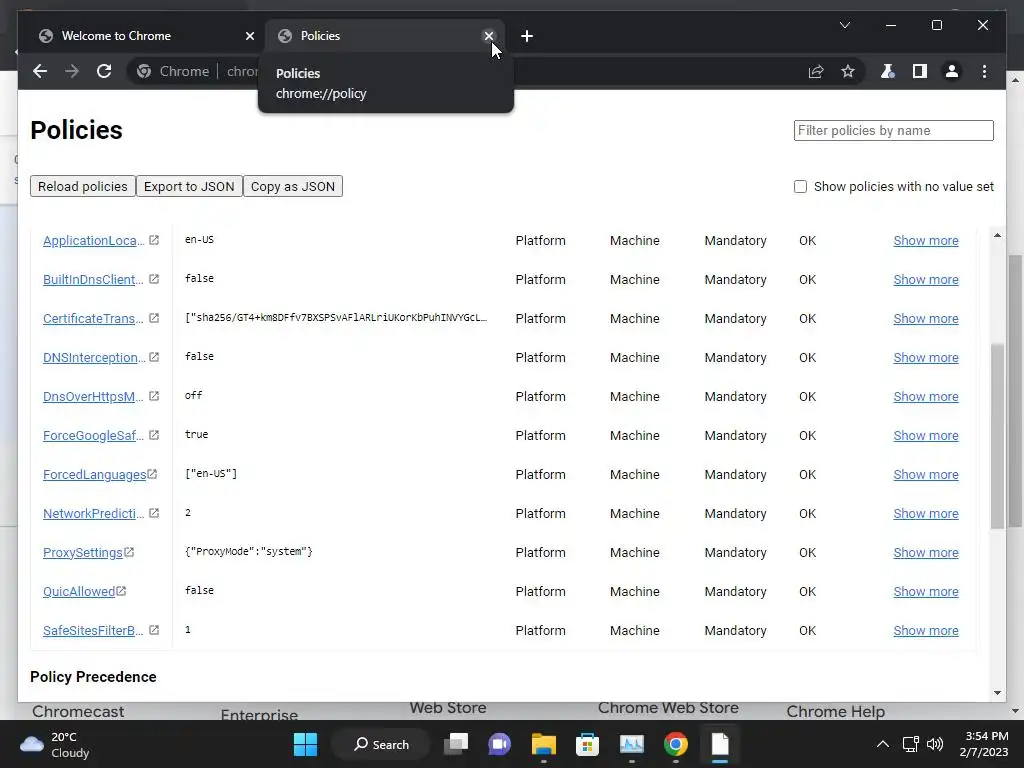
Task: Open external link icon next to DNSInterception policy
Action: point(154,357)
